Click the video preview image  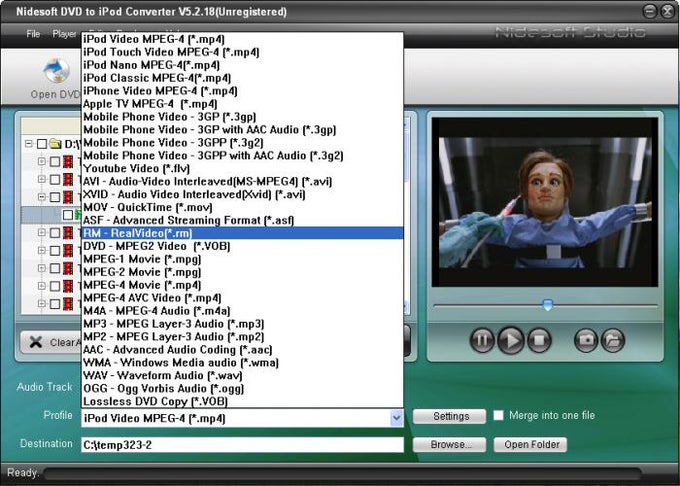click(x=545, y=202)
